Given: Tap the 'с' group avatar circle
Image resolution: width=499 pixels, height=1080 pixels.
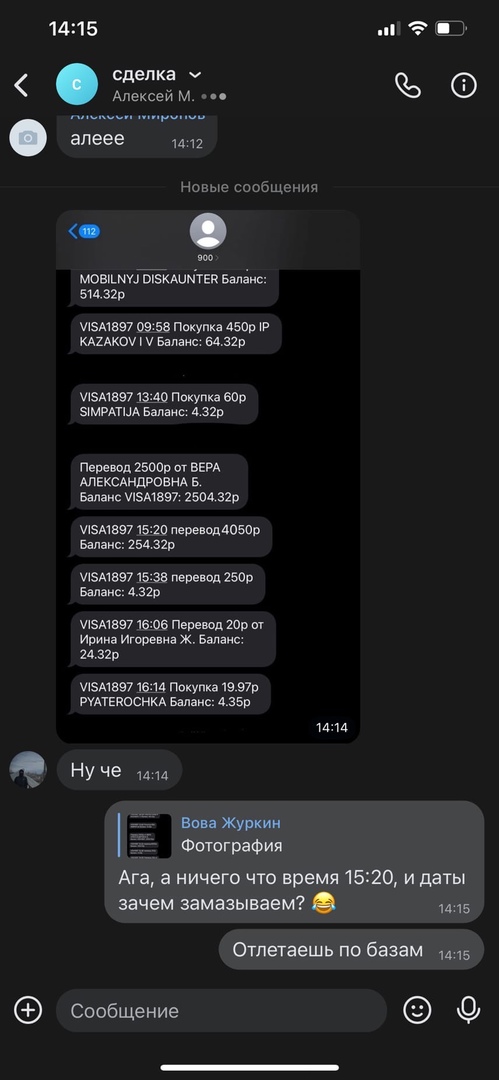Looking at the screenshot, I should 77,84.
